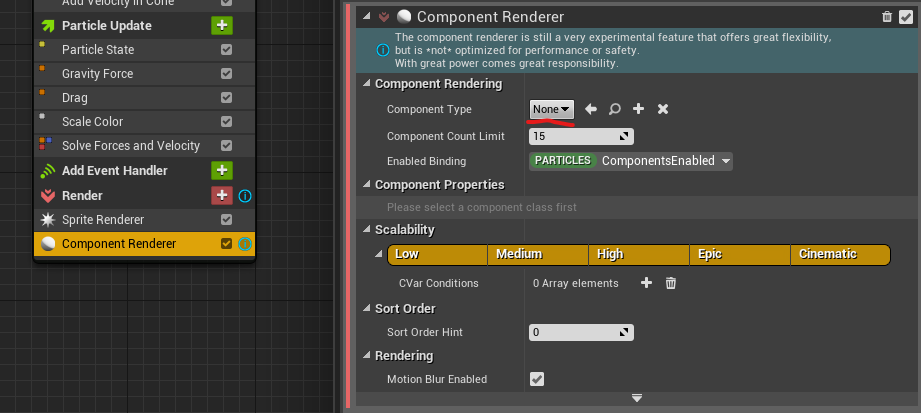
Task: Disable the Drag module checkbox
Action: 226,98
